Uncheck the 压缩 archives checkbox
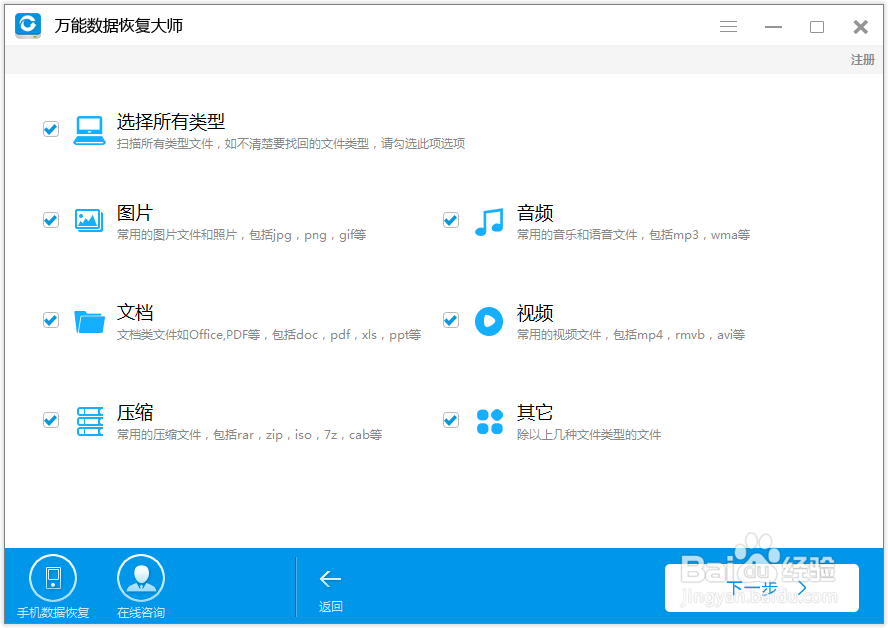Image resolution: width=888 pixels, height=628 pixels. (x=50, y=420)
